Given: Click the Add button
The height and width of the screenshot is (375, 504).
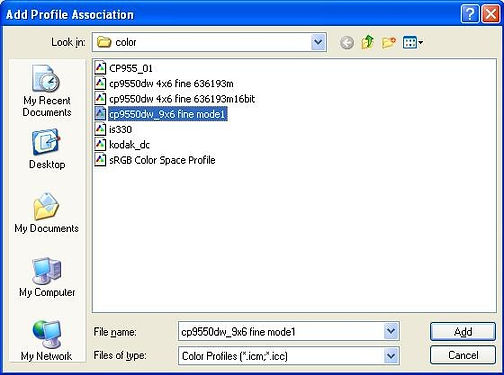Looking at the screenshot, I should pos(463,332).
